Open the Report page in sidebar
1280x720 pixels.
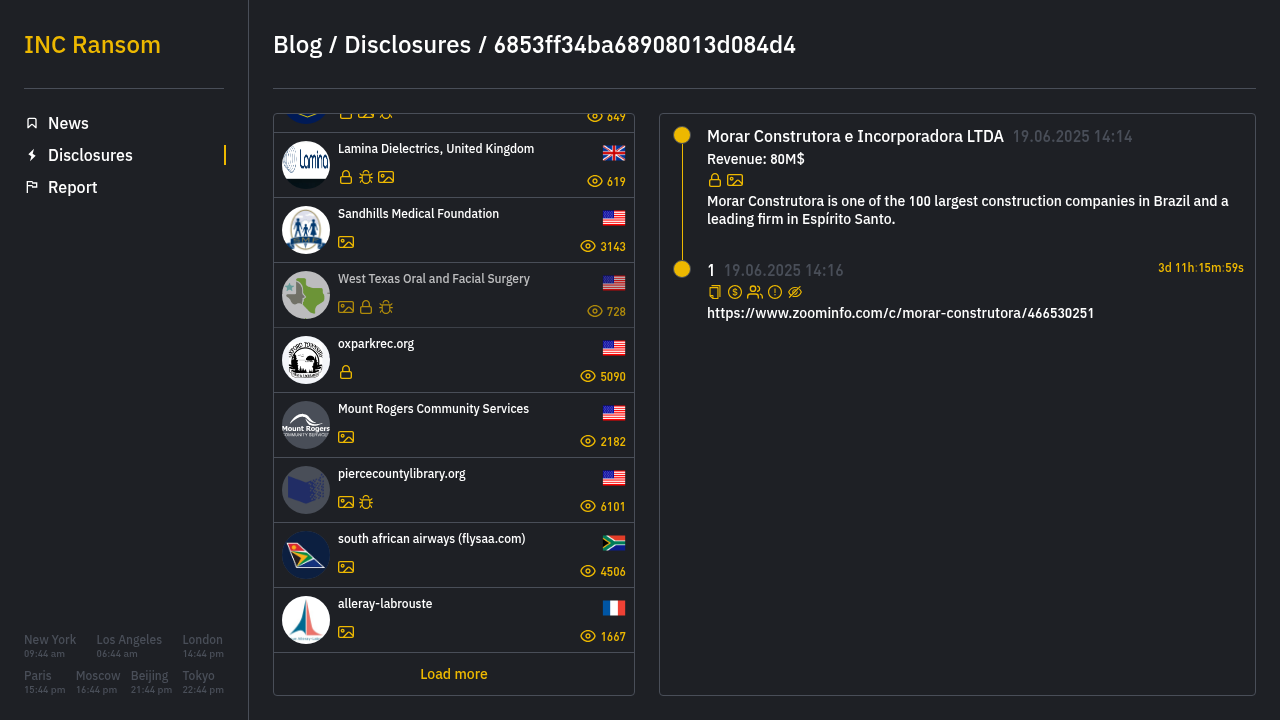[72, 187]
